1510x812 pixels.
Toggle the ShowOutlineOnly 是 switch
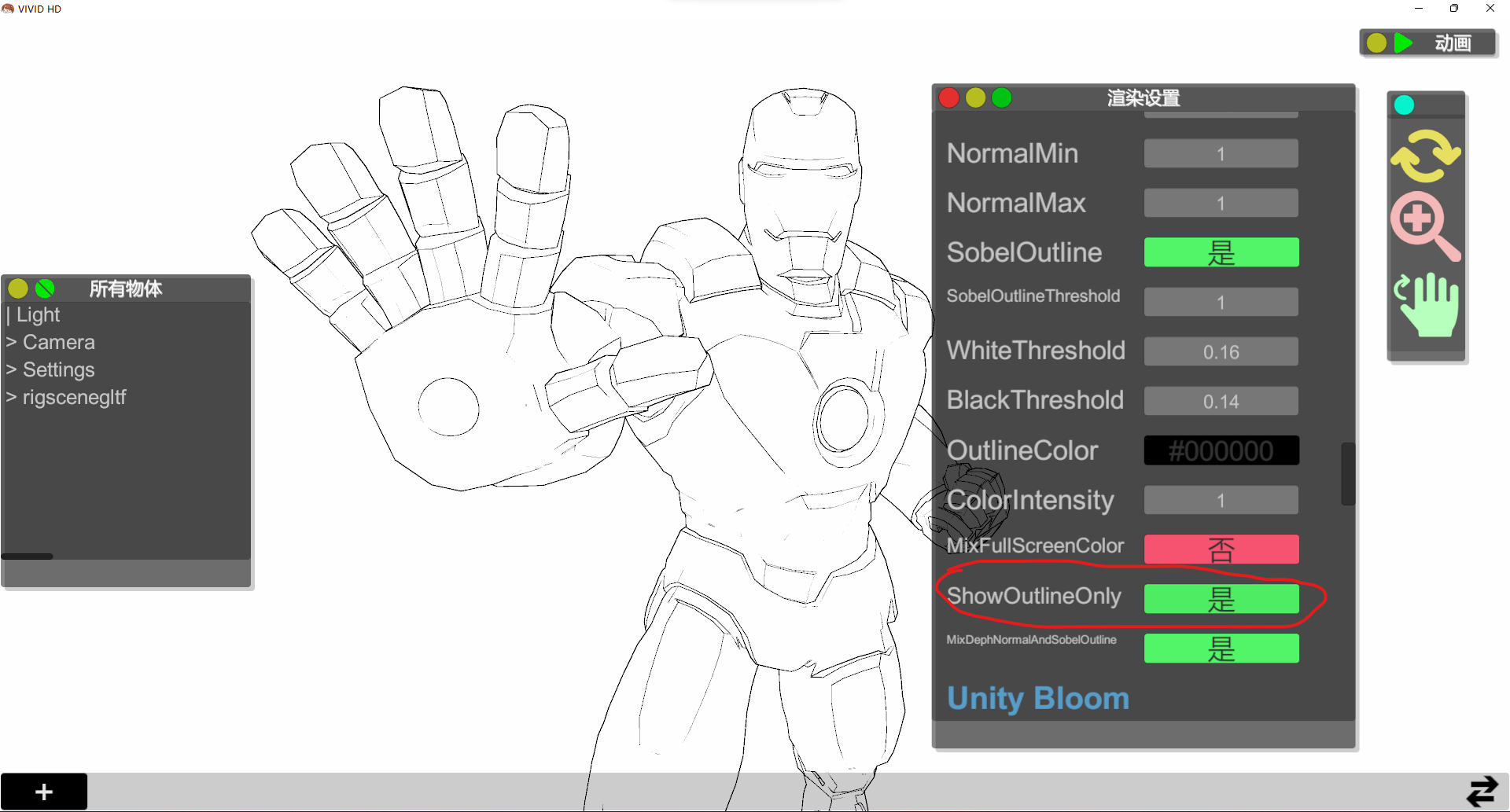coord(1221,599)
